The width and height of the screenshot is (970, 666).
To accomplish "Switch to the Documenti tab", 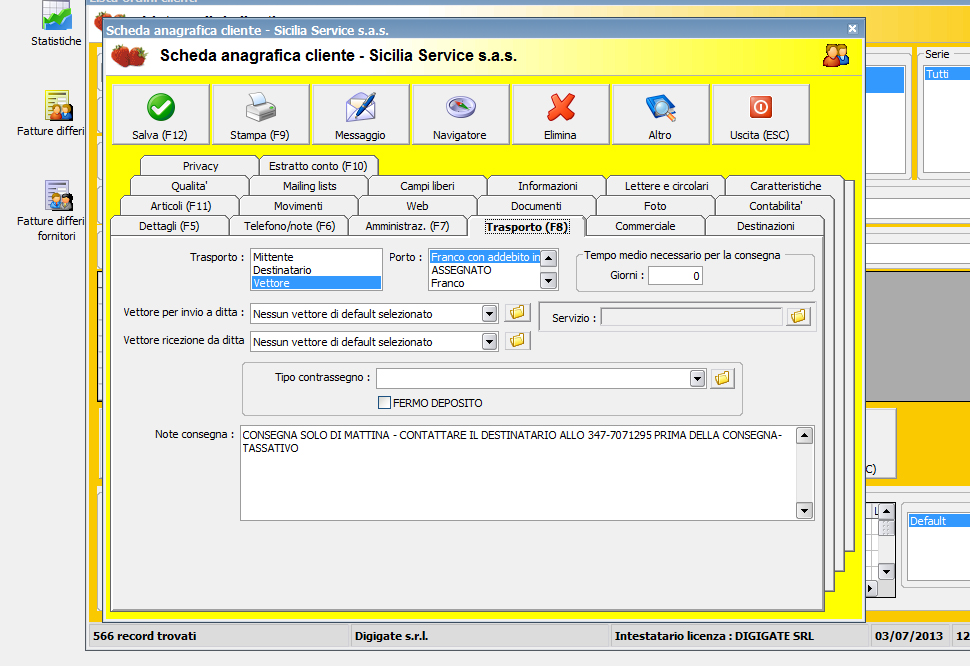I will [536, 206].
